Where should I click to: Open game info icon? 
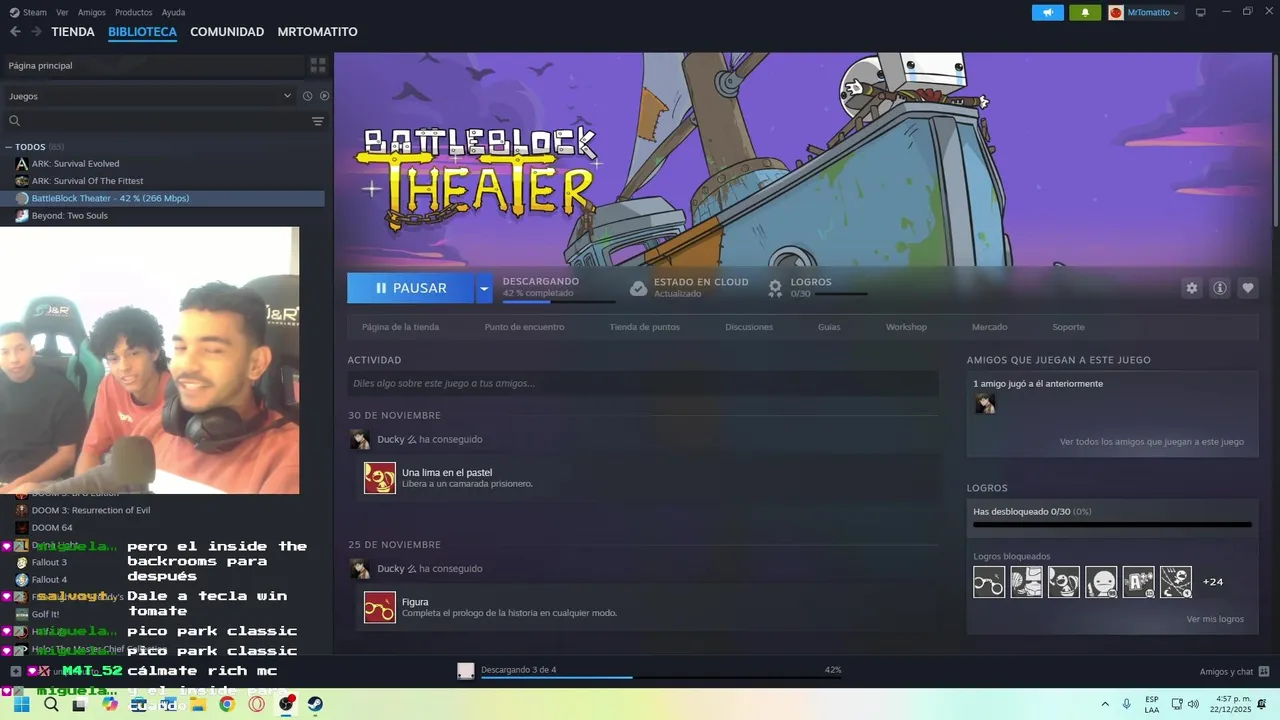click(x=1220, y=288)
